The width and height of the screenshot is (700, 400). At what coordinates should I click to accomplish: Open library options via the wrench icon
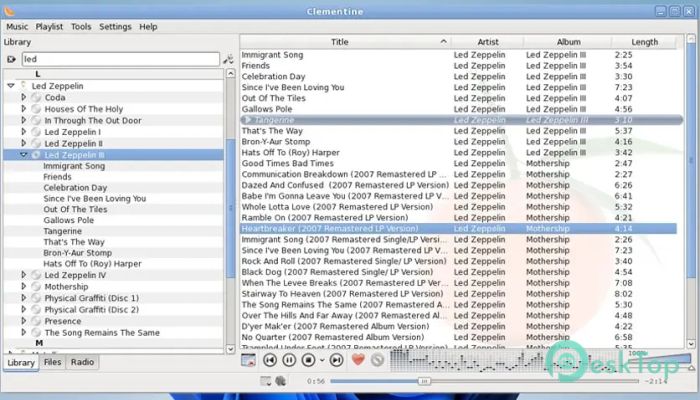click(228, 59)
